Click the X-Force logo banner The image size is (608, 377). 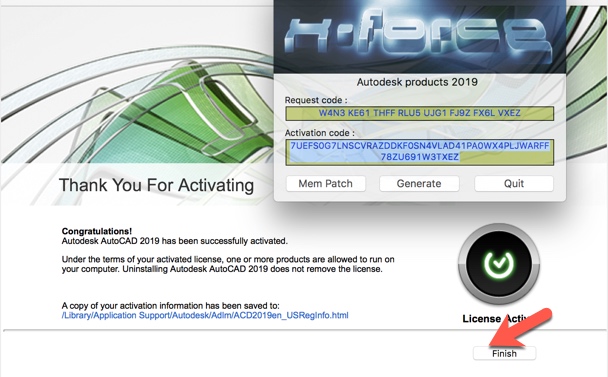pos(420,36)
